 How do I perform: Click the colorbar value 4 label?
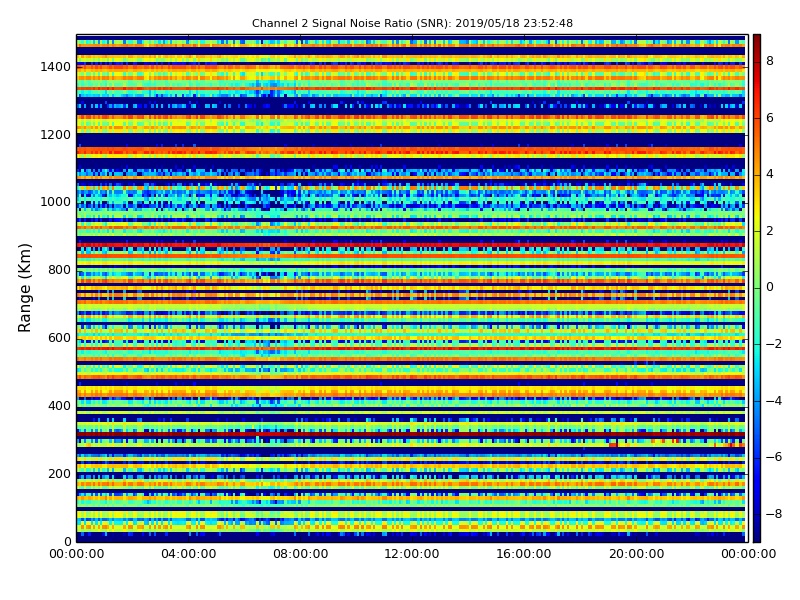pos(770,174)
